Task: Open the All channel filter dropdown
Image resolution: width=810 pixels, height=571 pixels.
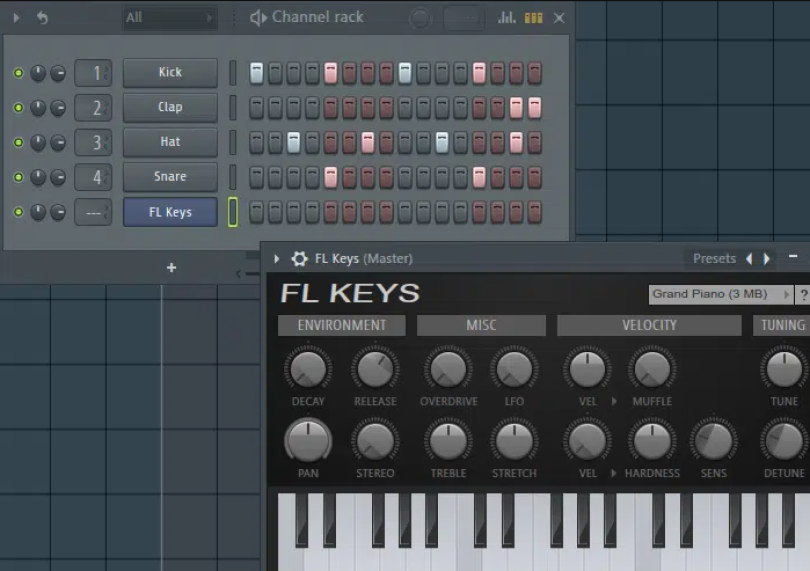Action: (x=169, y=18)
